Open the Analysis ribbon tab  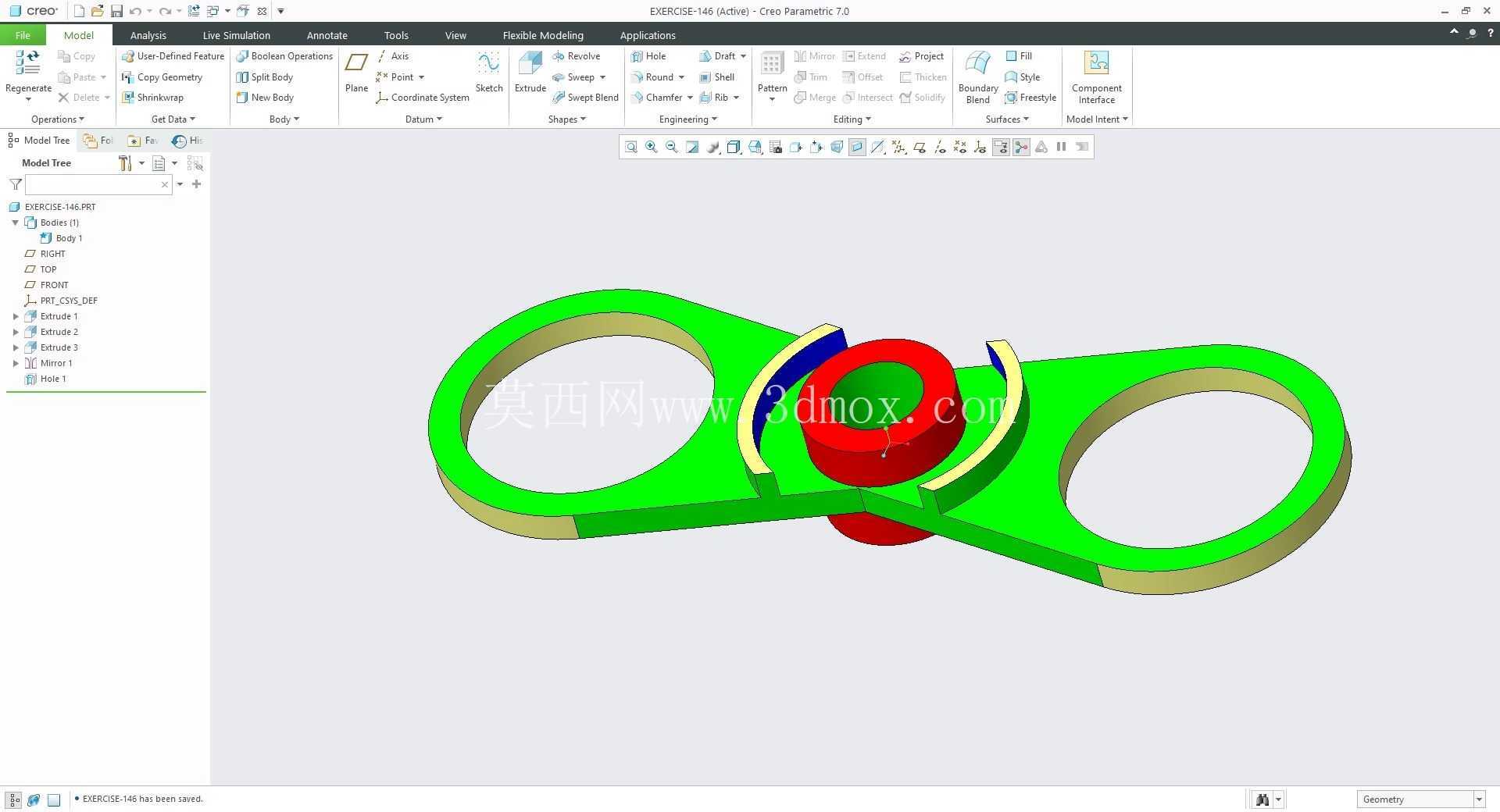(x=148, y=35)
